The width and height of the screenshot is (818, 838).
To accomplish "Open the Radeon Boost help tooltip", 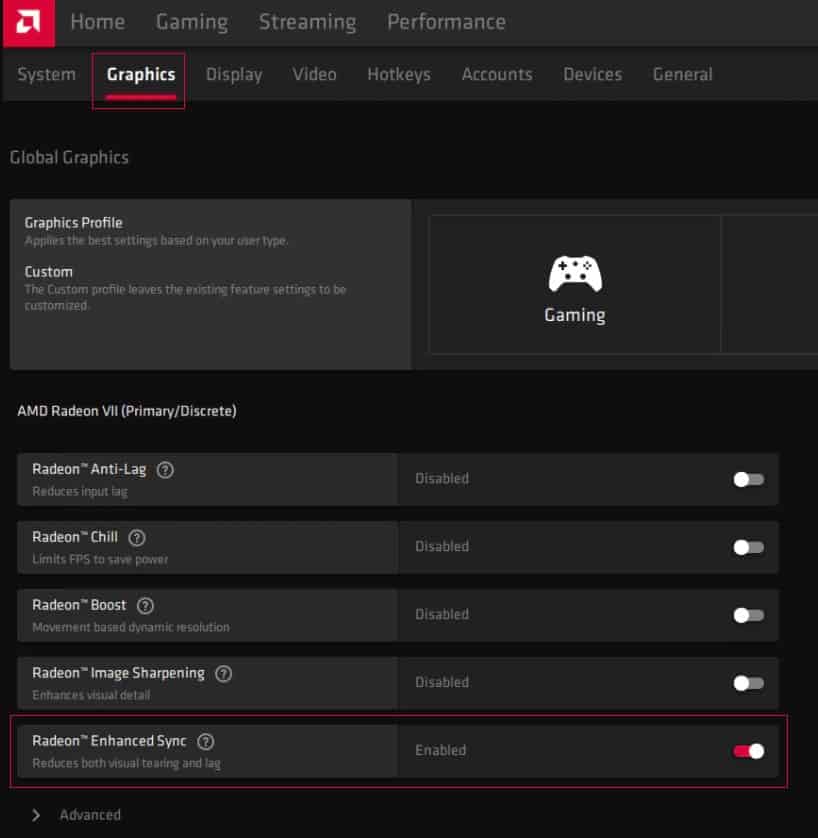I will click(x=145, y=605).
